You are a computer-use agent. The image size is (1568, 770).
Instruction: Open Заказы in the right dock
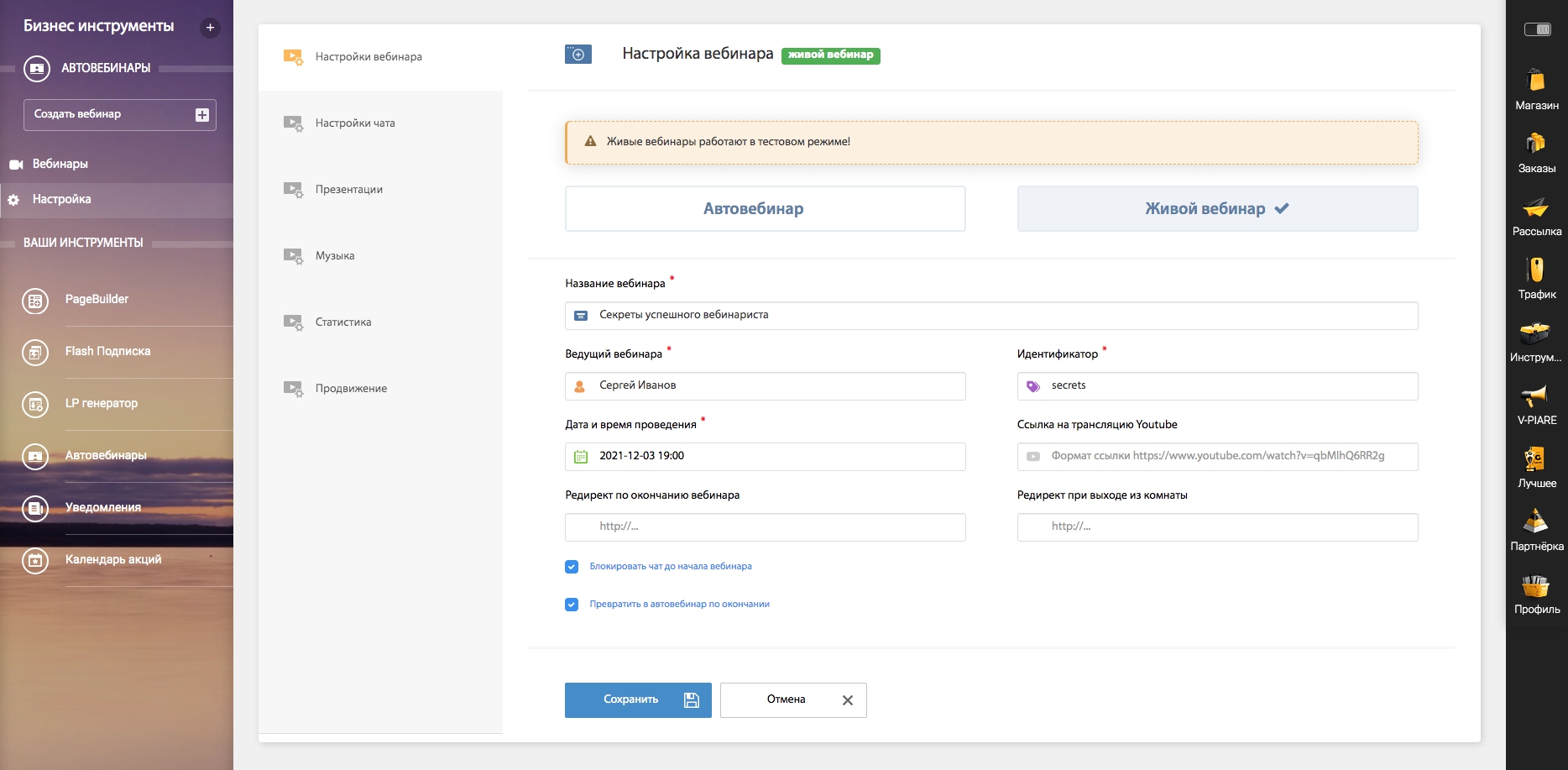(1536, 152)
